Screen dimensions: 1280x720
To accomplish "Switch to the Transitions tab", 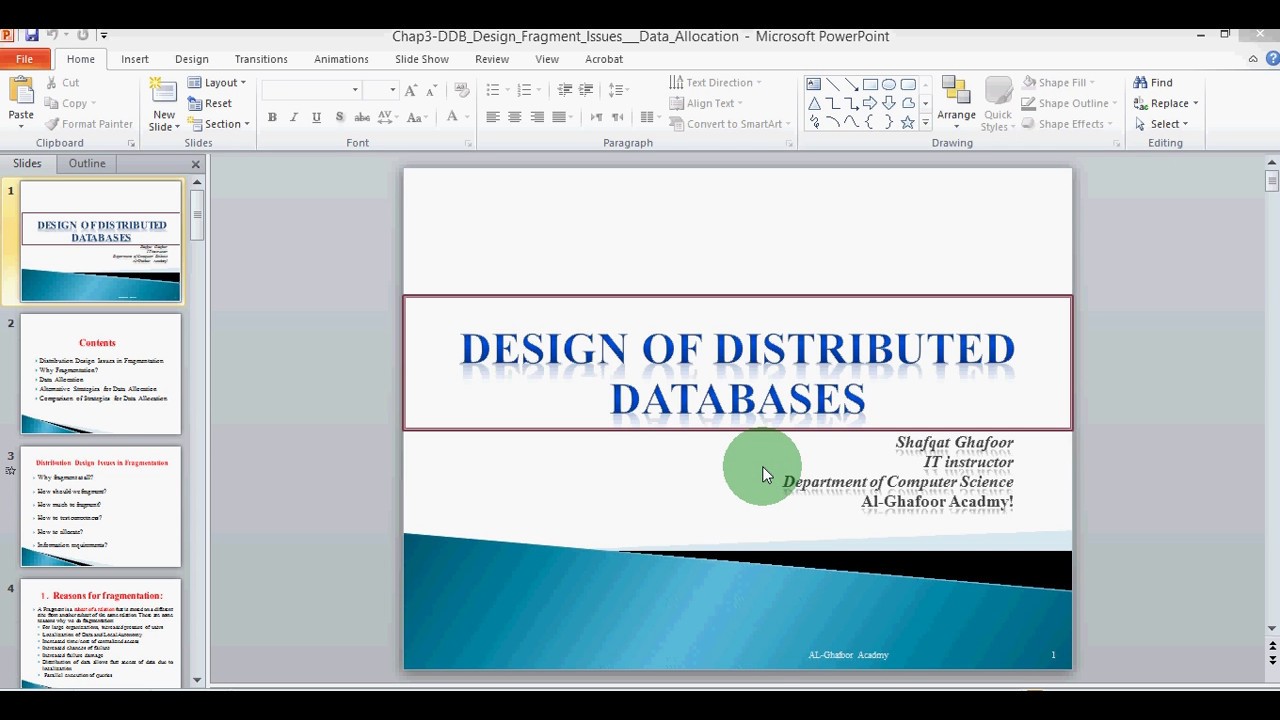I will pyautogui.click(x=261, y=59).
